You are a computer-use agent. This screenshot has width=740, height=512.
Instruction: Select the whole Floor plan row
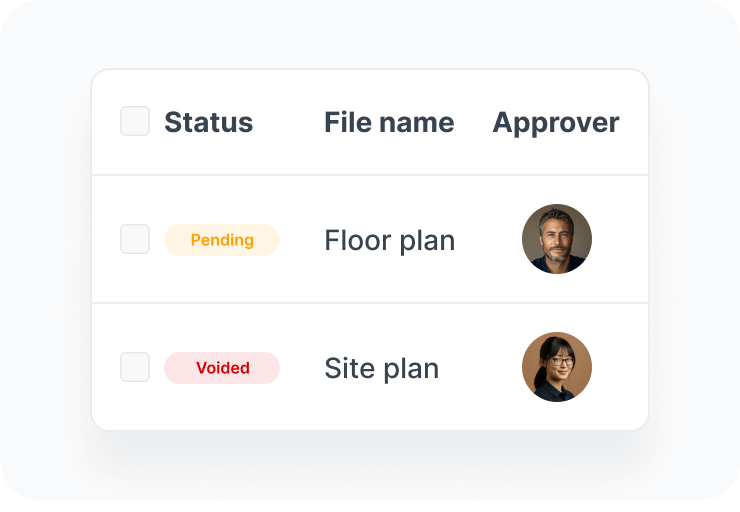click(370, 239)
